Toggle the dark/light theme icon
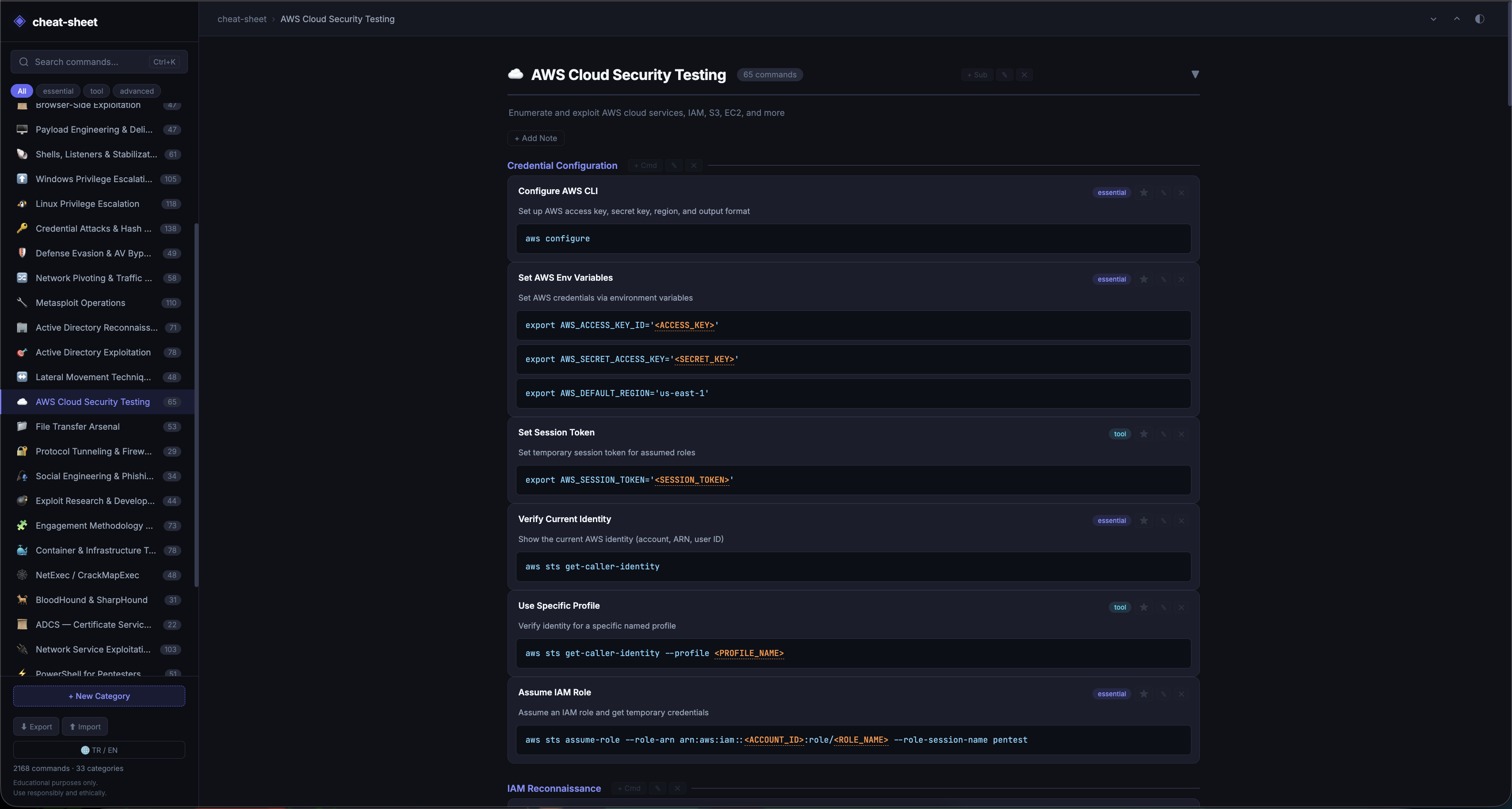Screen dimensions: 1512x809 point(1480,19)
